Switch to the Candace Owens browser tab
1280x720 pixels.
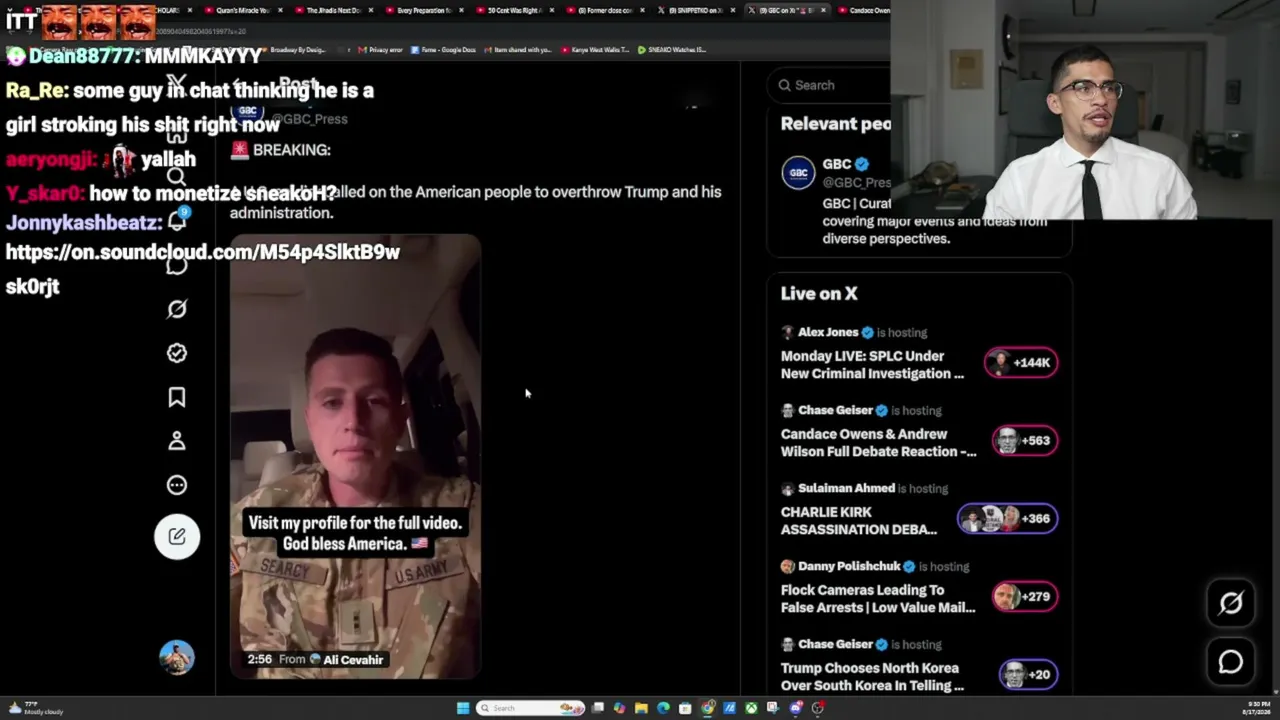click(864, 10)
